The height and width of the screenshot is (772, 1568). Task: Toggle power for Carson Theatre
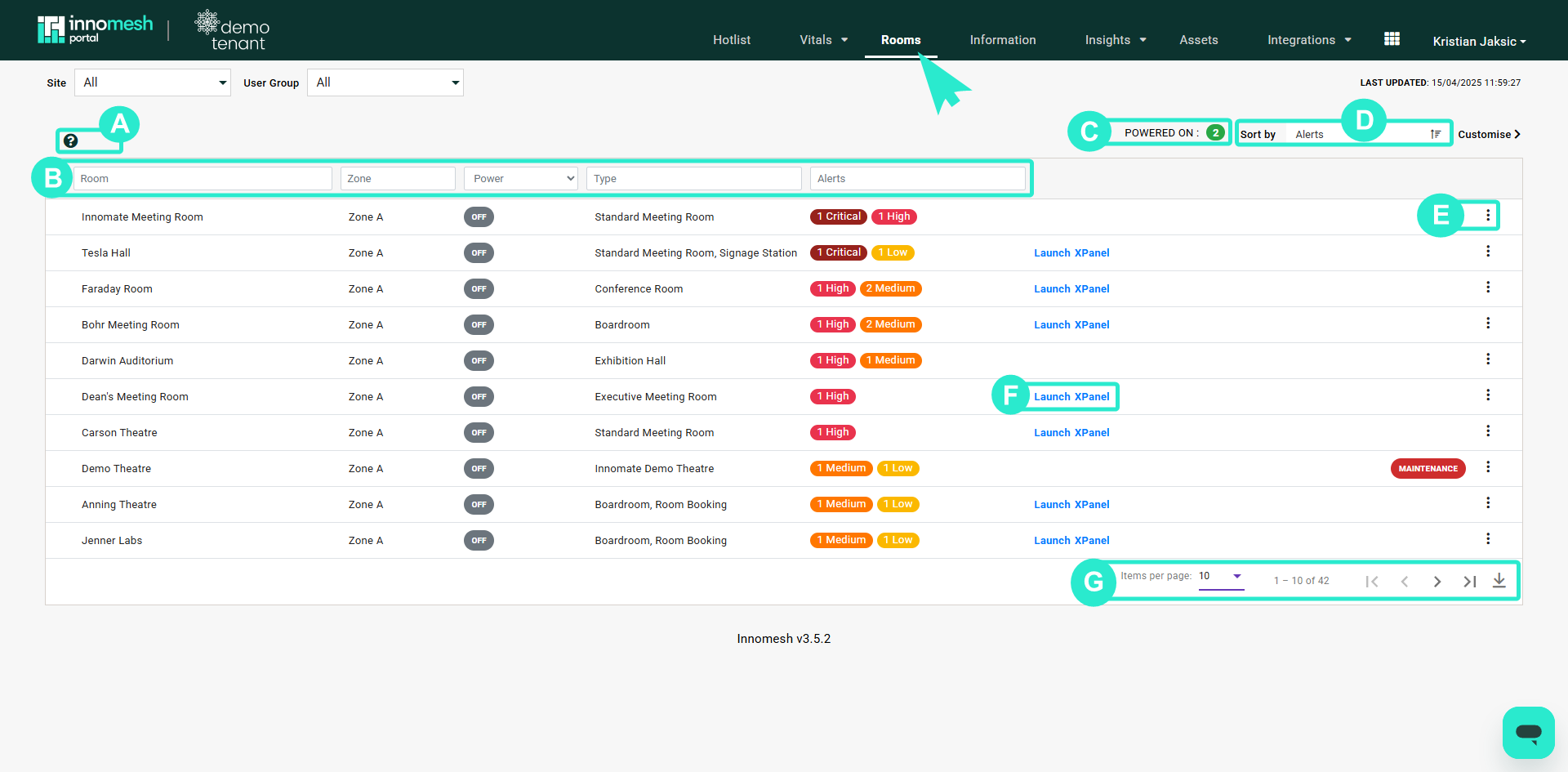point(479,433)
